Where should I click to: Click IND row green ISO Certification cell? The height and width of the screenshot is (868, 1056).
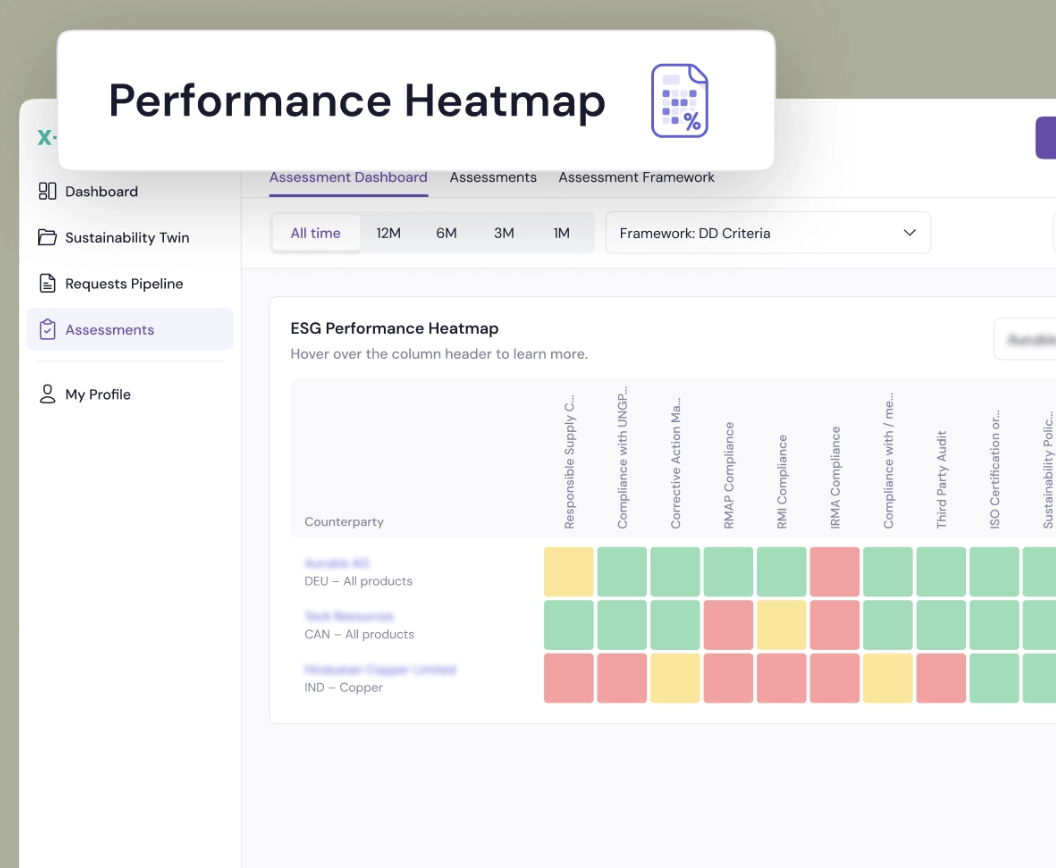click(995, 678)
